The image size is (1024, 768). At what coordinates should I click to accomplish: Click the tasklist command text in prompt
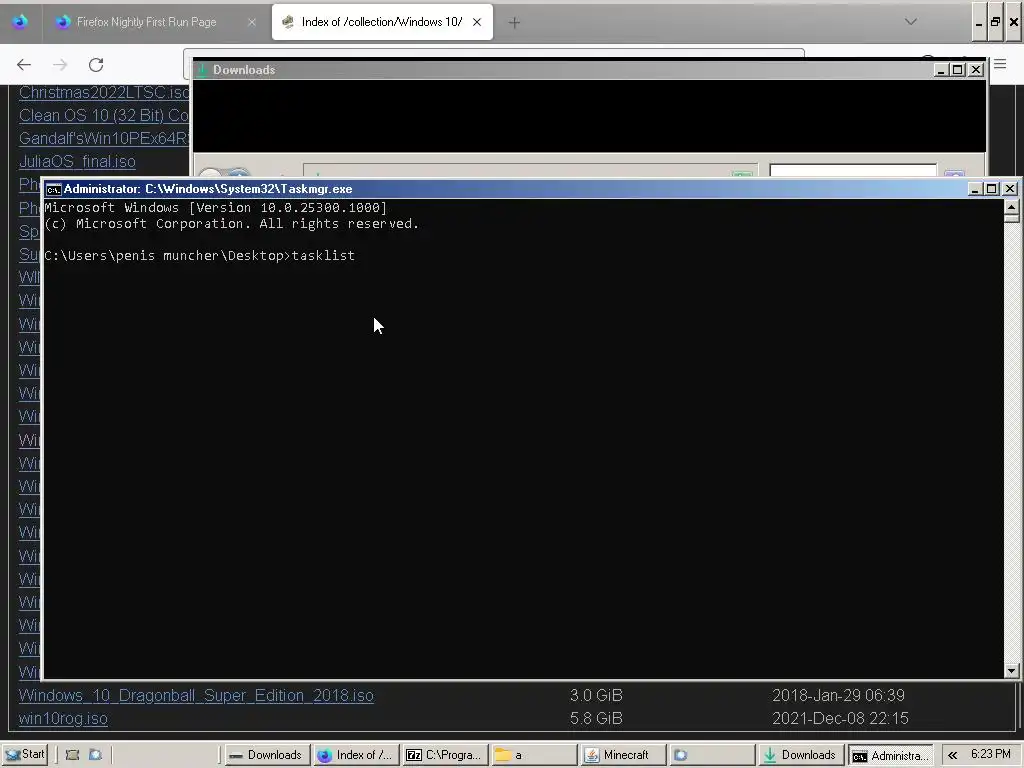[323, 255]
